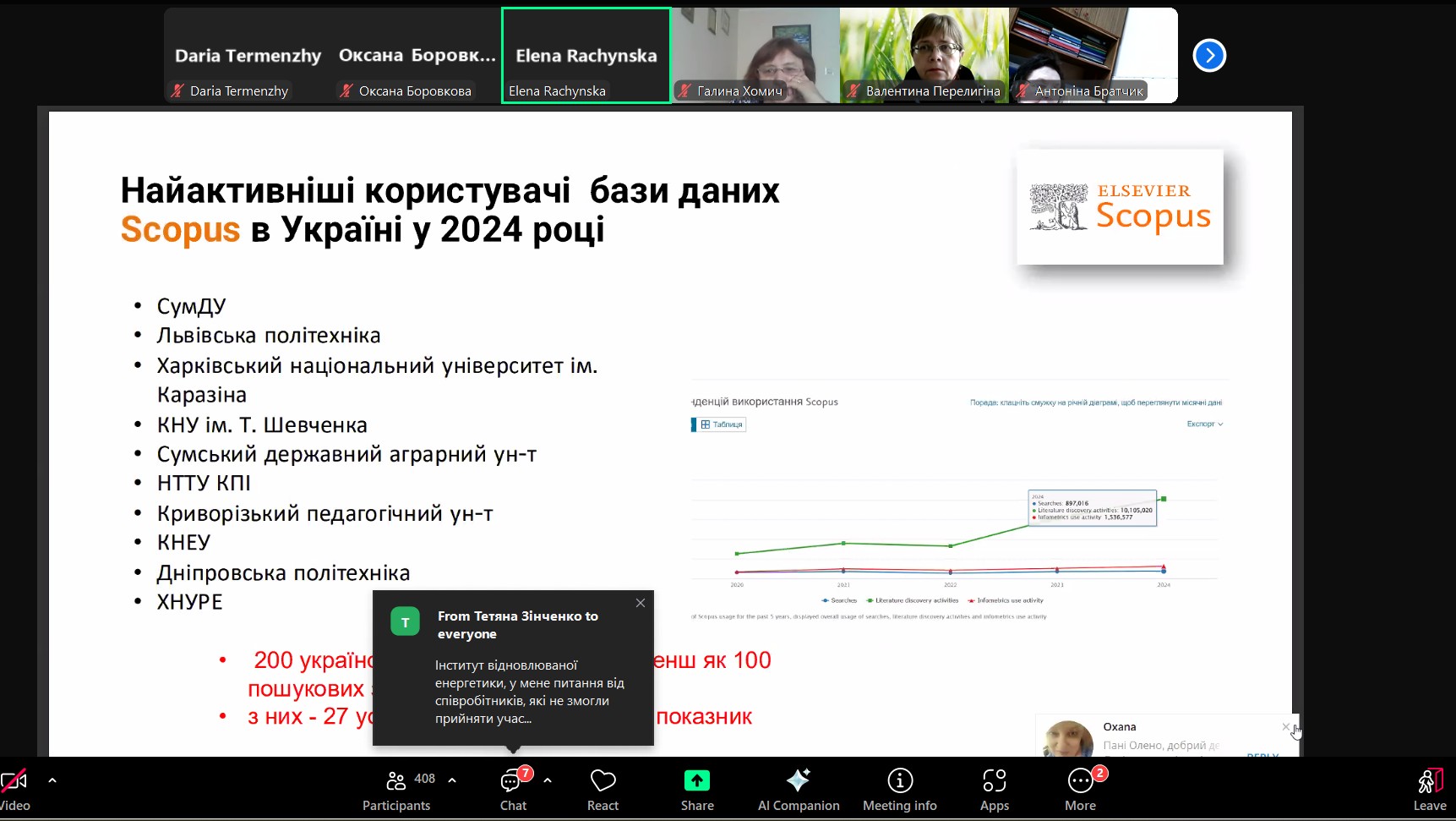Click muted mic icon on Антоніна Братчик

tap(1022, 90)
